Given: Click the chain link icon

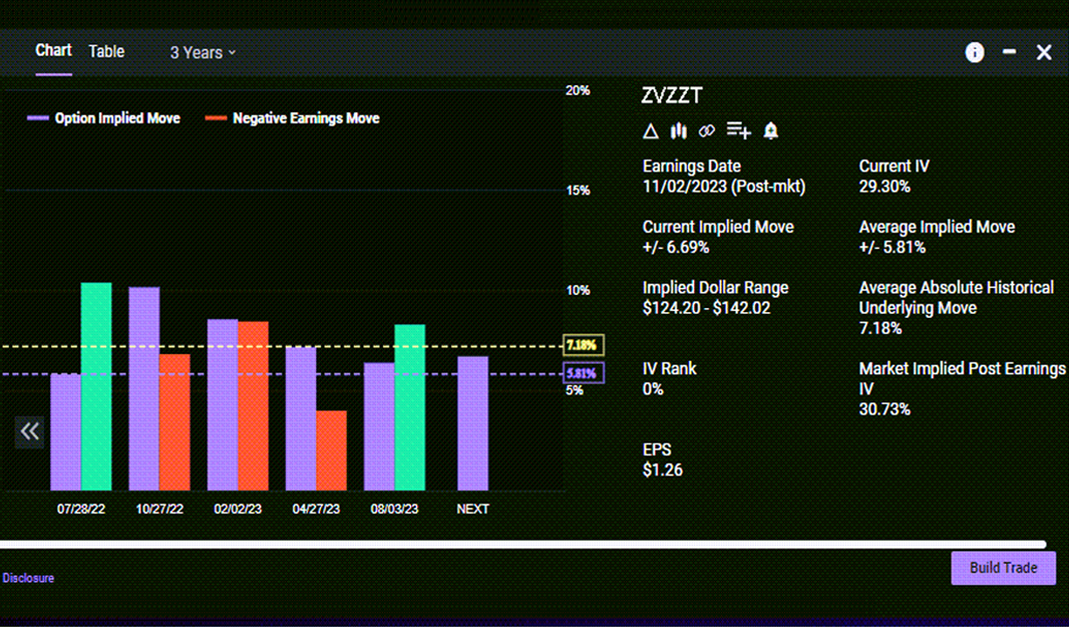Looking at the screenshot, I should point(707,131).
